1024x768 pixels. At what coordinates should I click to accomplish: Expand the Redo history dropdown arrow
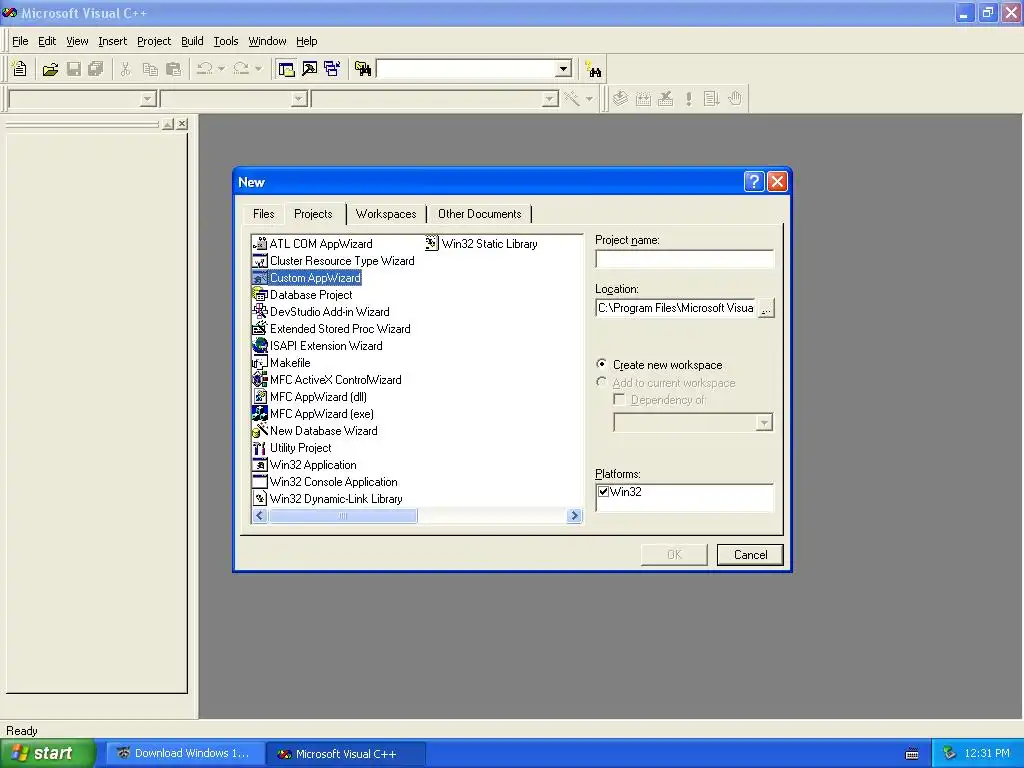pos(258,69)
